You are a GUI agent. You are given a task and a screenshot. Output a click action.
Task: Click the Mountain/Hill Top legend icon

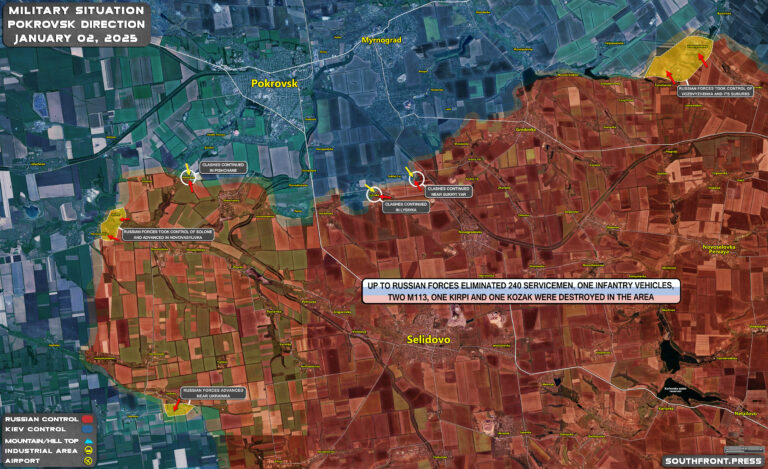89,441
